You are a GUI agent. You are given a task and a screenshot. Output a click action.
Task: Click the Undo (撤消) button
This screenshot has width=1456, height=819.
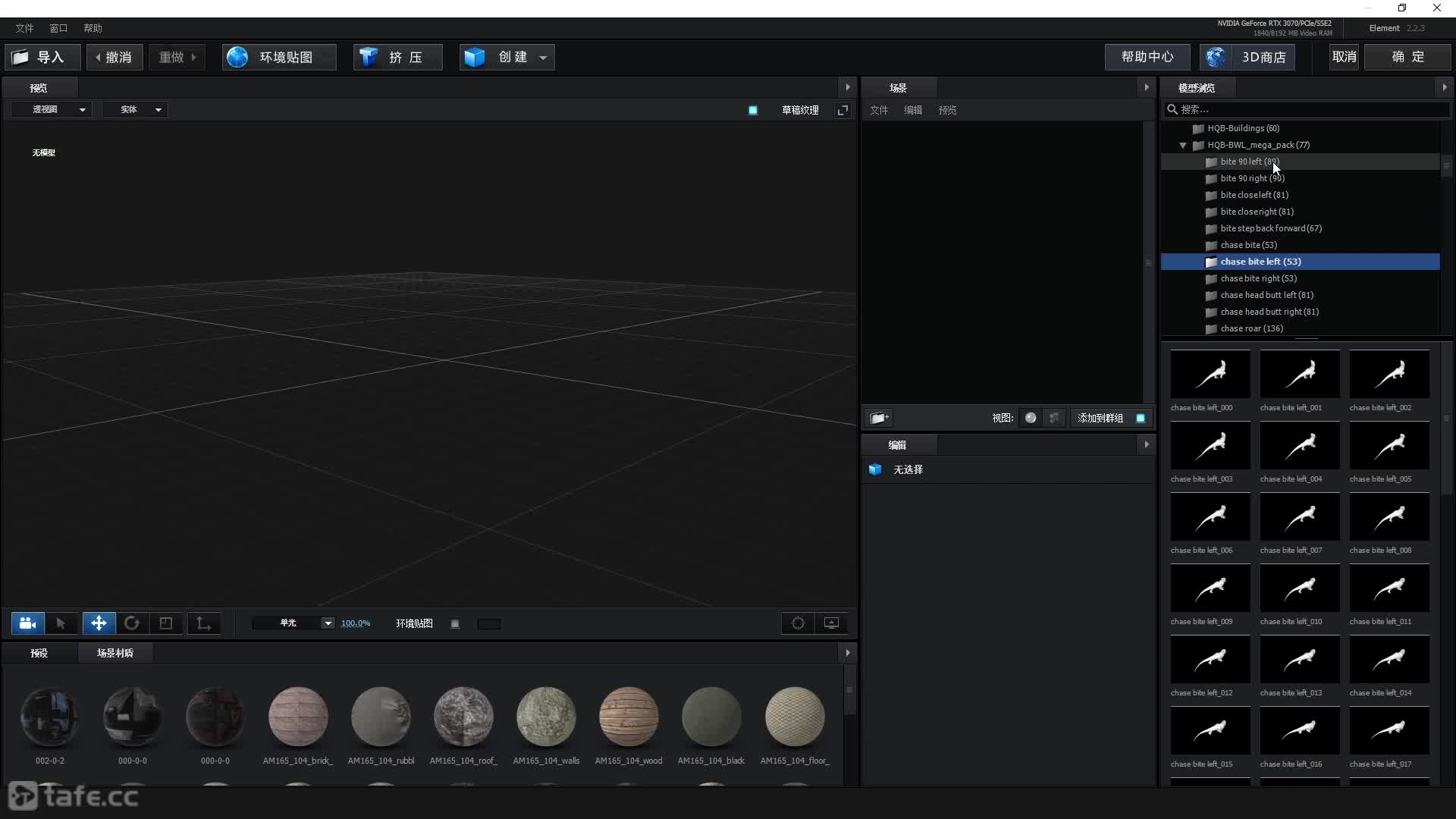[x=115, y=57]
